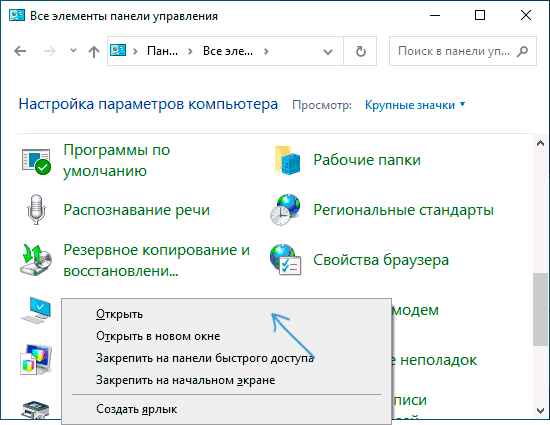Screen dimensions: 550x425
Task: Click the Control Panel title bar icon
Action: [x=16, y=15]
